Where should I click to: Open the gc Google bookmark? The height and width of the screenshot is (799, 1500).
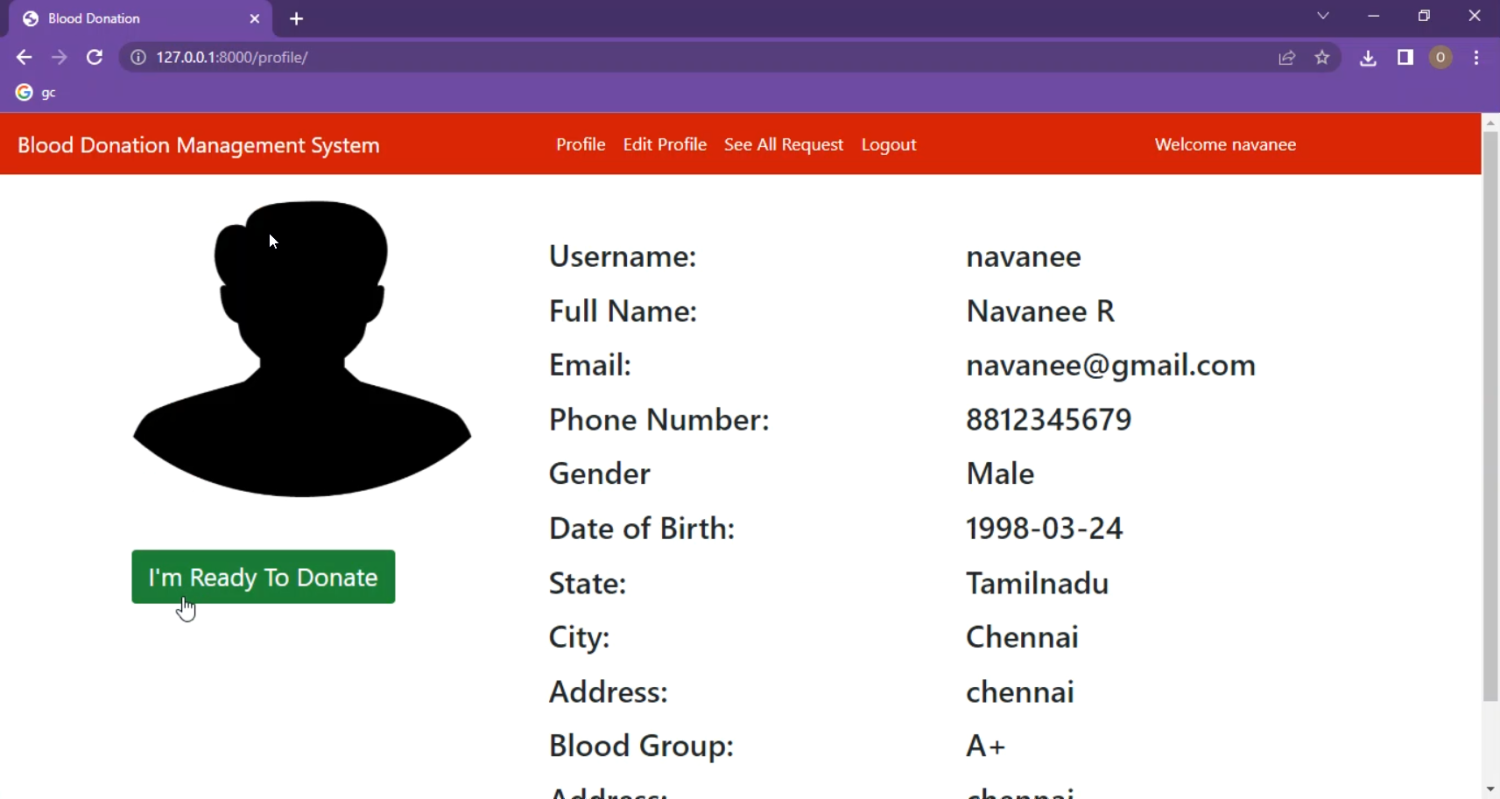pos(36,93)
